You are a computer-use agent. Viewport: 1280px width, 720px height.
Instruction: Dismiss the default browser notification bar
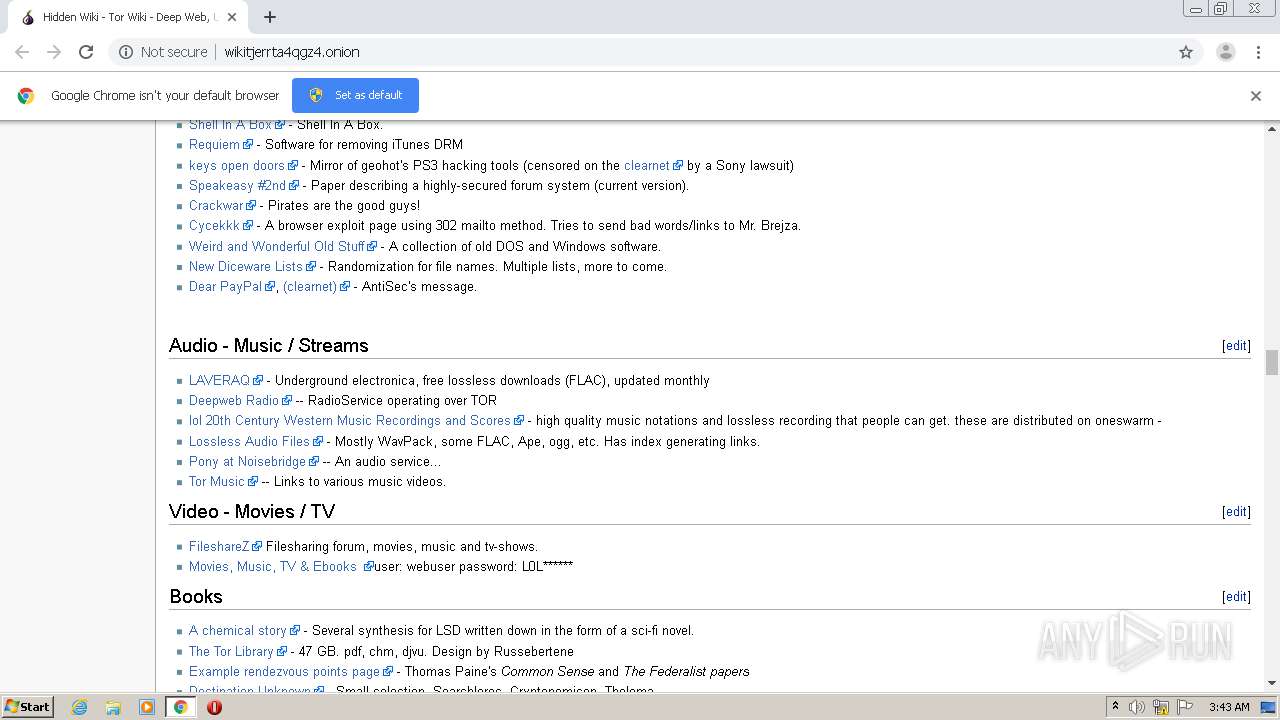tap(1256, 96)
